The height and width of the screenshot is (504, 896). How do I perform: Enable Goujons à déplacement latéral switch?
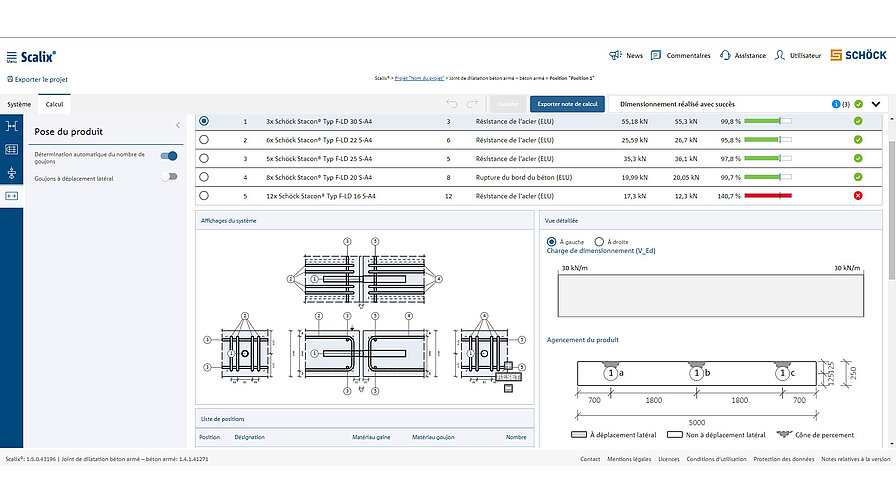tap(169, 177)
